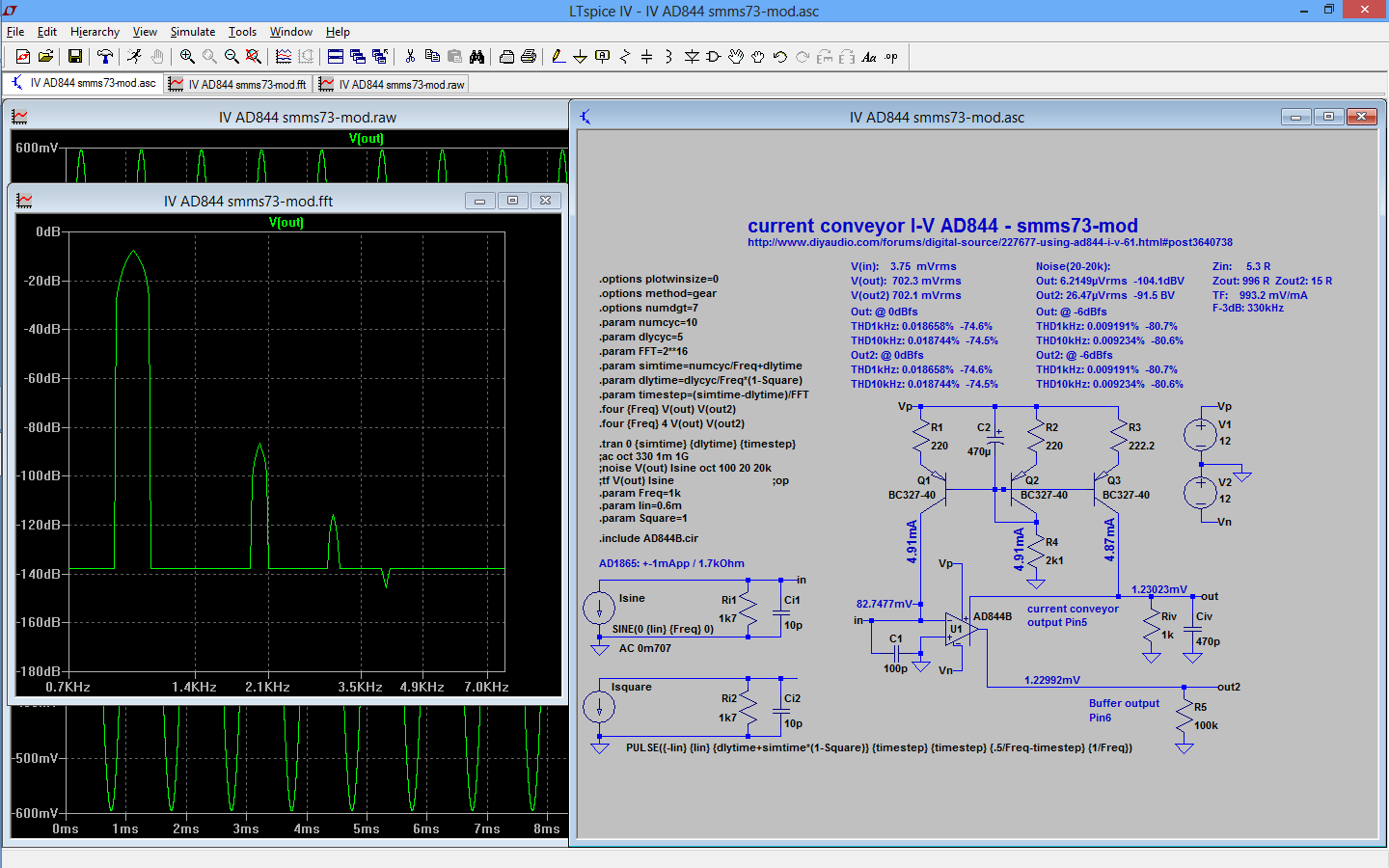
Task: Click the V(out) trace label in FFT window
Action: point(286,222)
